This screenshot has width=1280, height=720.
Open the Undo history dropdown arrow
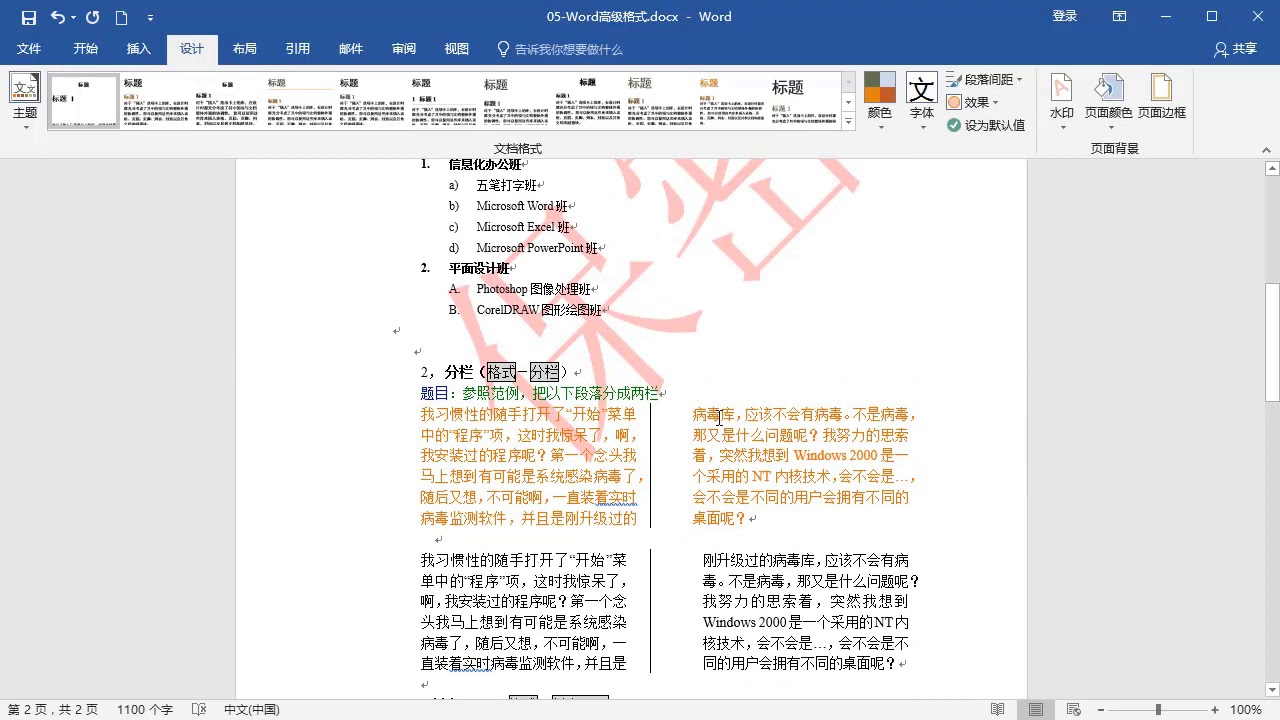click(x=74, y=18)
